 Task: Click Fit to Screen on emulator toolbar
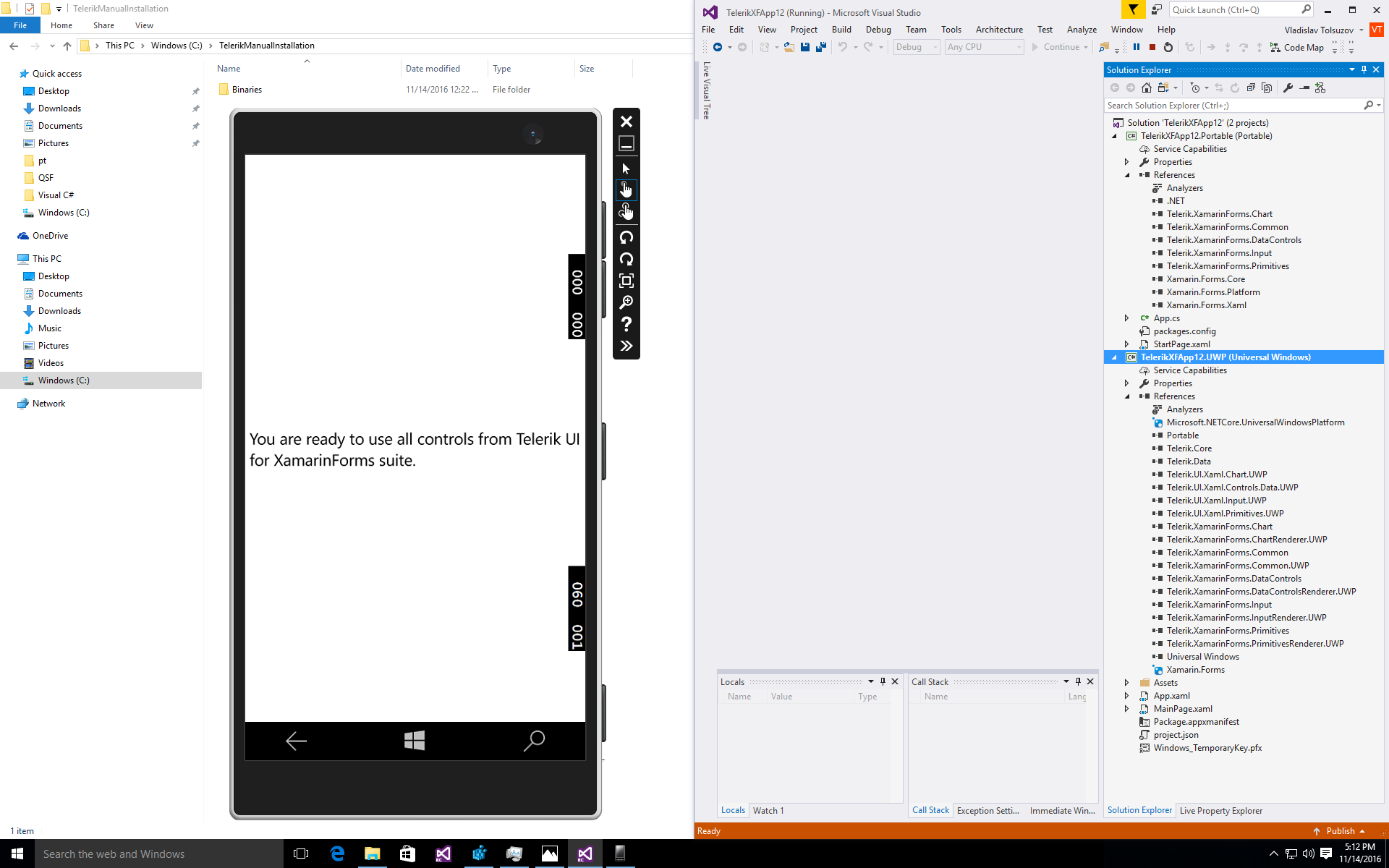[626, 281]
